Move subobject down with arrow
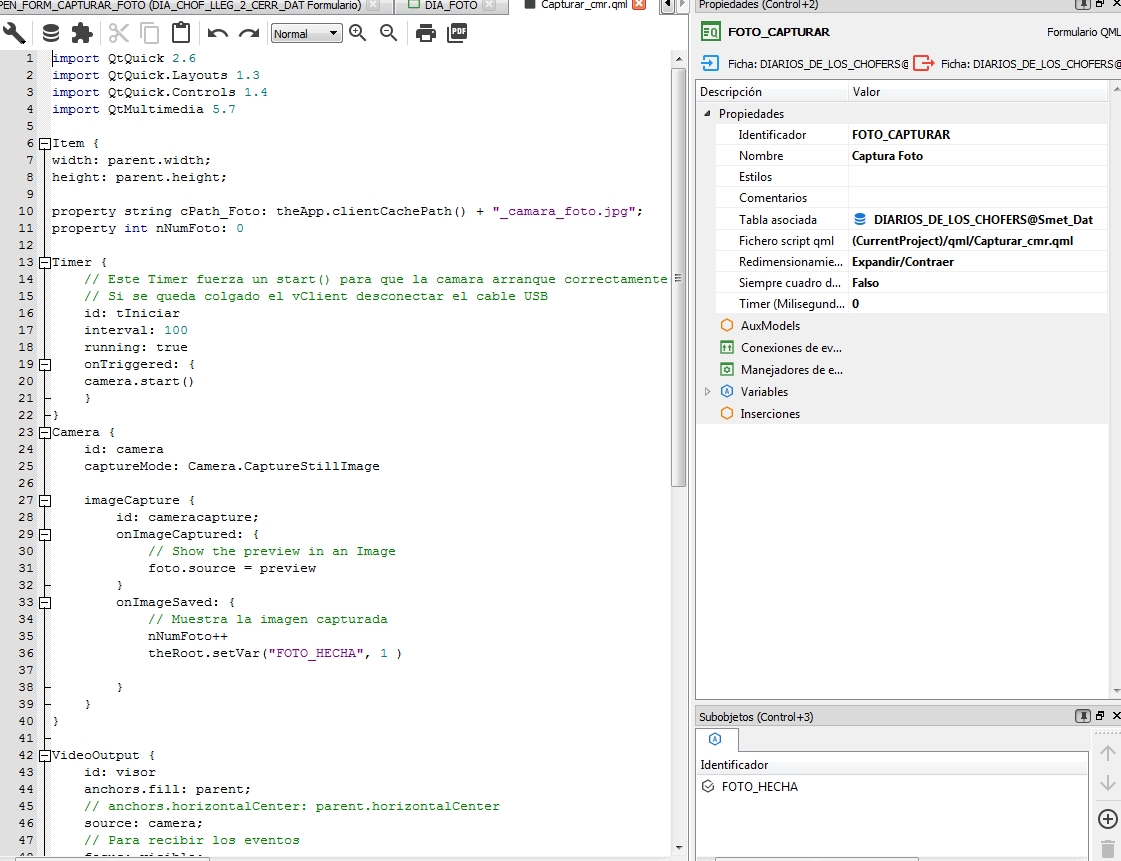 [x=1107, y=783]
